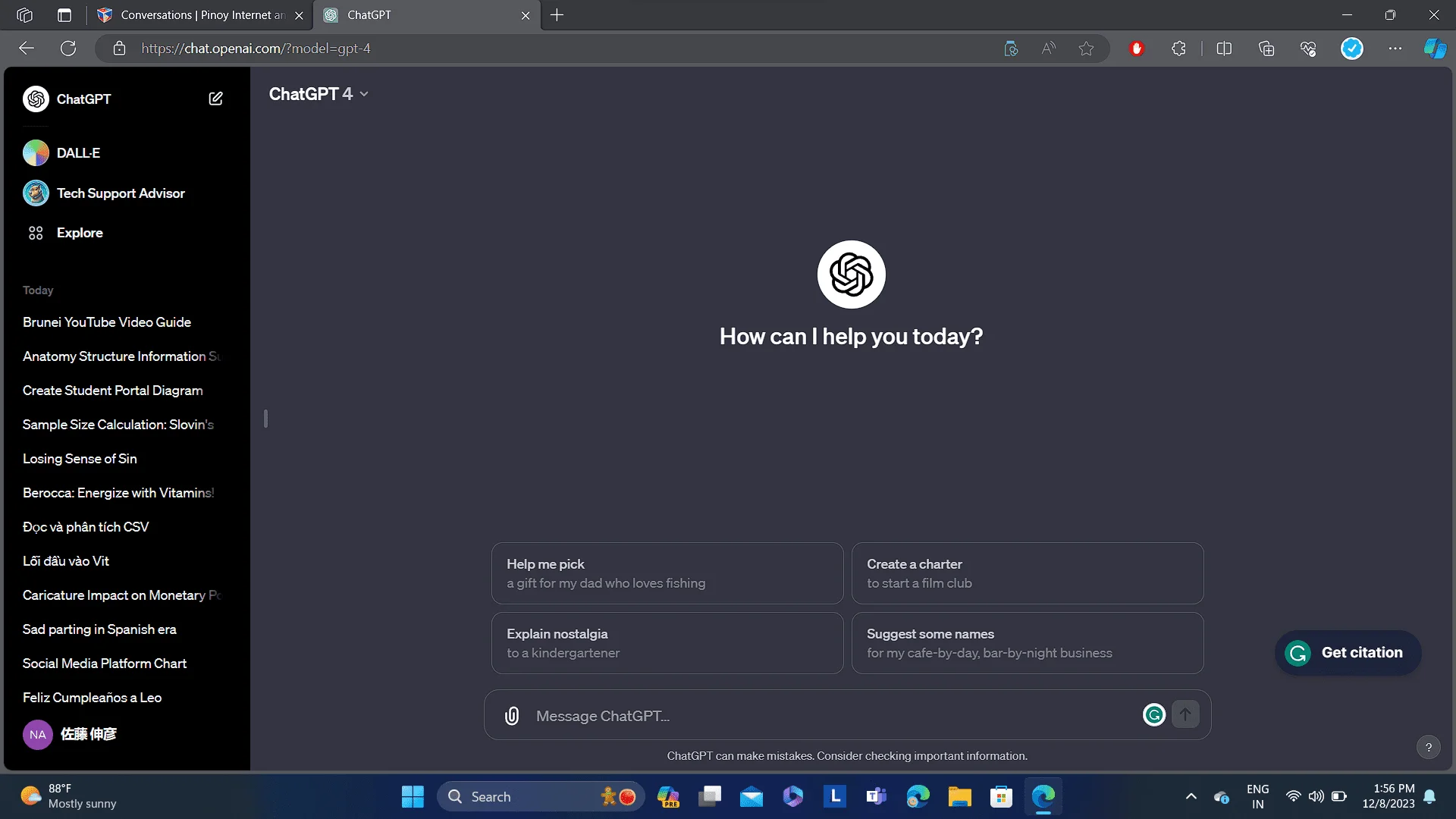Click the browser address bar URL
Viewport: 1456px width, 819px height.
point(256,49)
